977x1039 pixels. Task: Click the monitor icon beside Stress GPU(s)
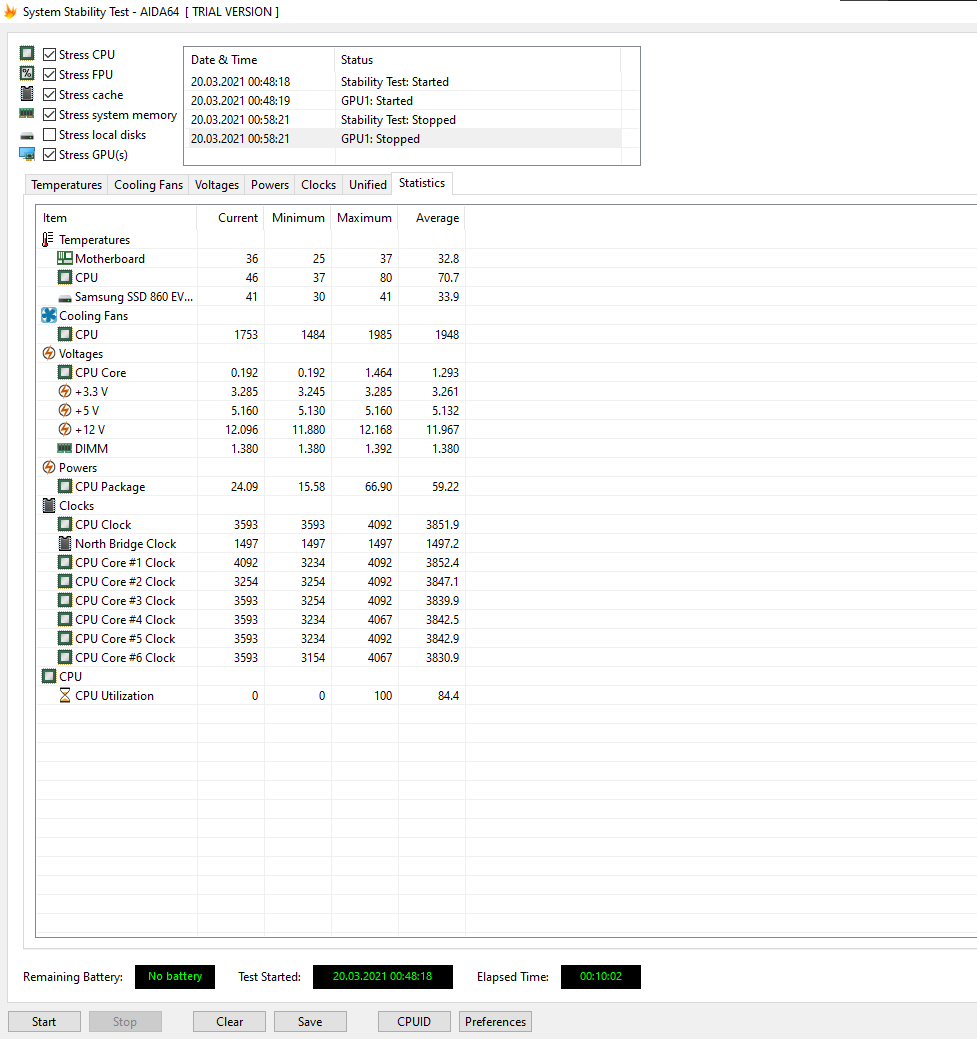click(x=27, y=154)
